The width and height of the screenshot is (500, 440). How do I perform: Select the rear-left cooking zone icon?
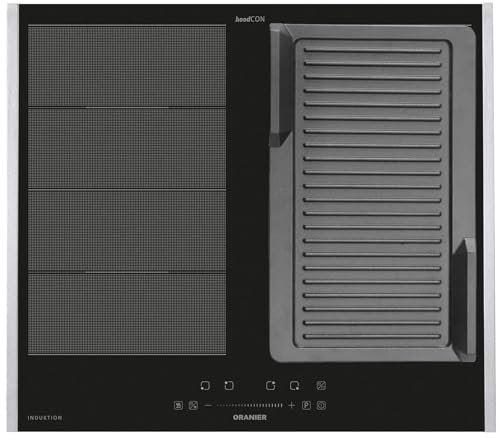[229, 386]
